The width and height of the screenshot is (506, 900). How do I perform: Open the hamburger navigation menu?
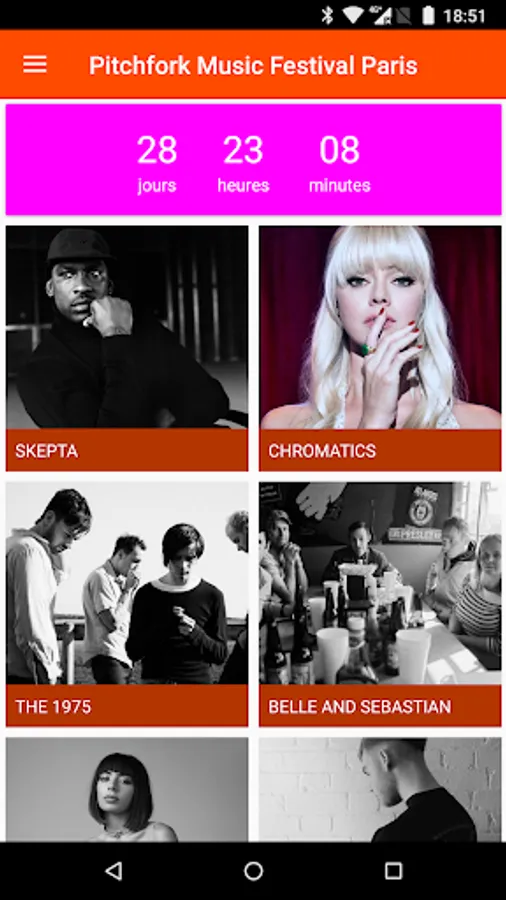tap(34, 65)
